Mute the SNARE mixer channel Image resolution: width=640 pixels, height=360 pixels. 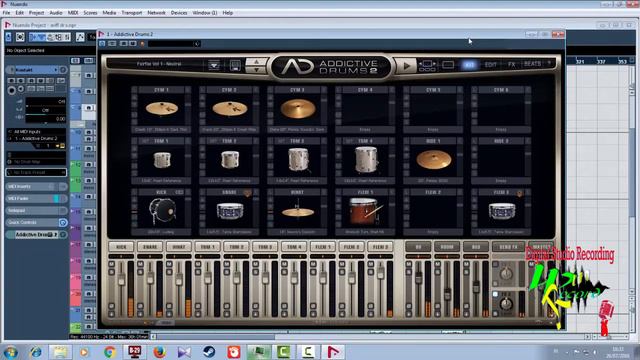point(140,264)
